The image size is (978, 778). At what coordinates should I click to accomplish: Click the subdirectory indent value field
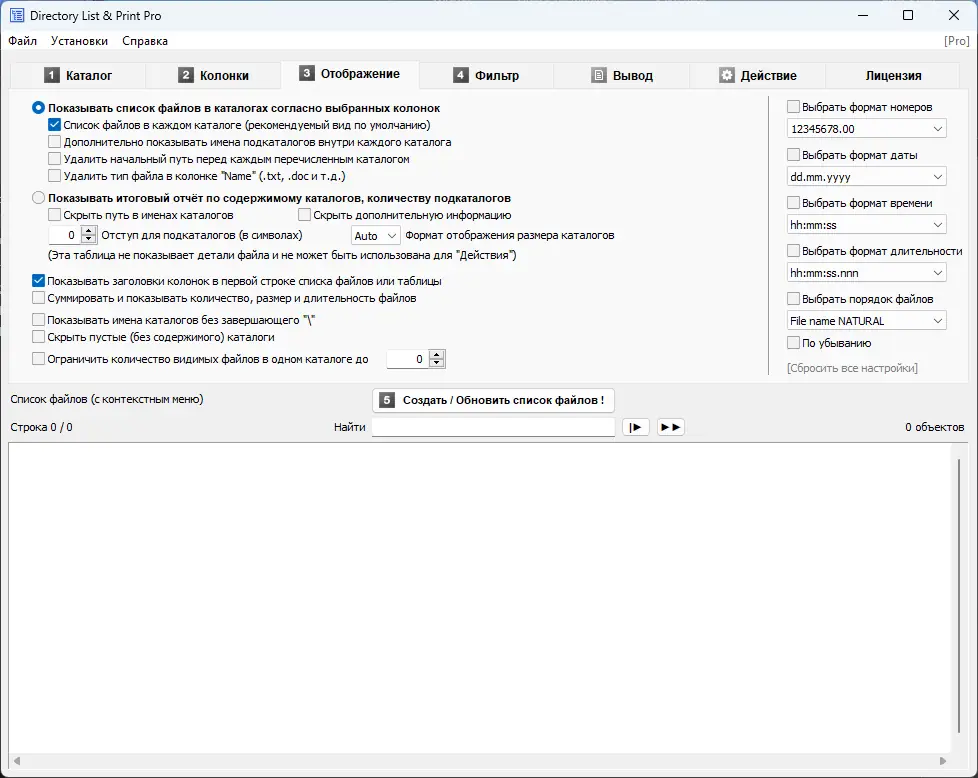point(65,235)
